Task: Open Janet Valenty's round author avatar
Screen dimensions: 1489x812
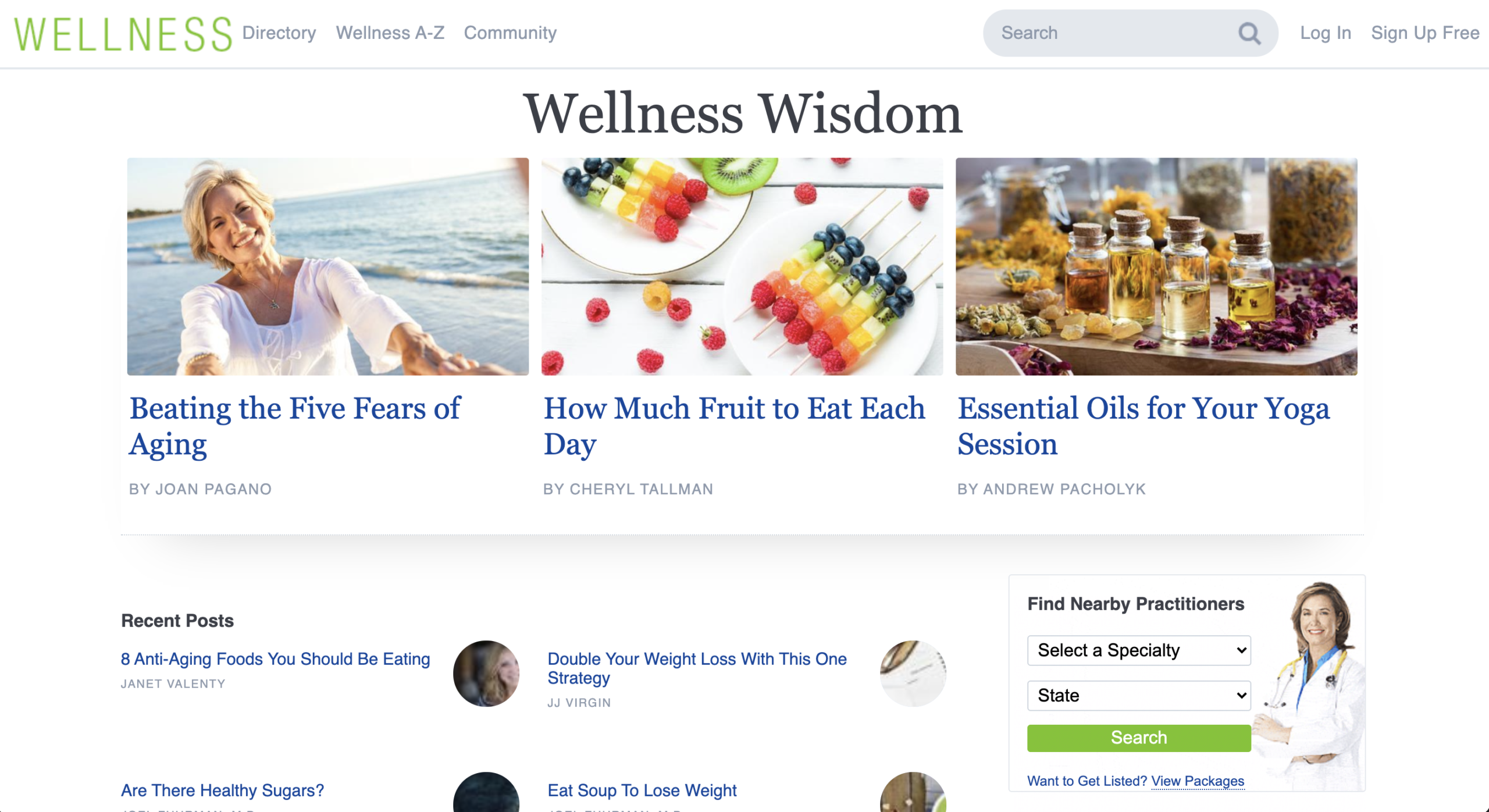Action: coord(486,674)
